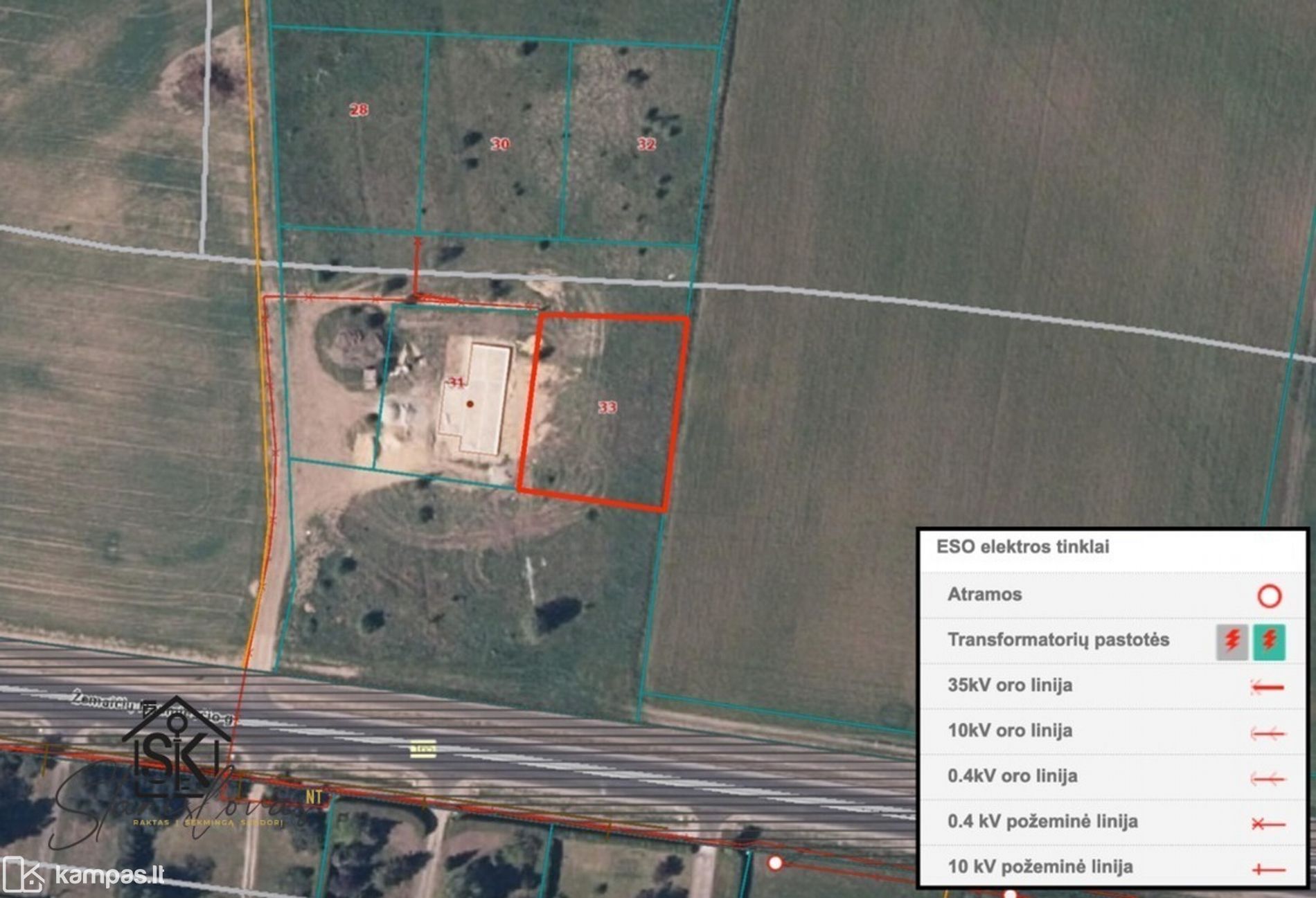
Task: Click the Atramos legend label
Action: 984,595
